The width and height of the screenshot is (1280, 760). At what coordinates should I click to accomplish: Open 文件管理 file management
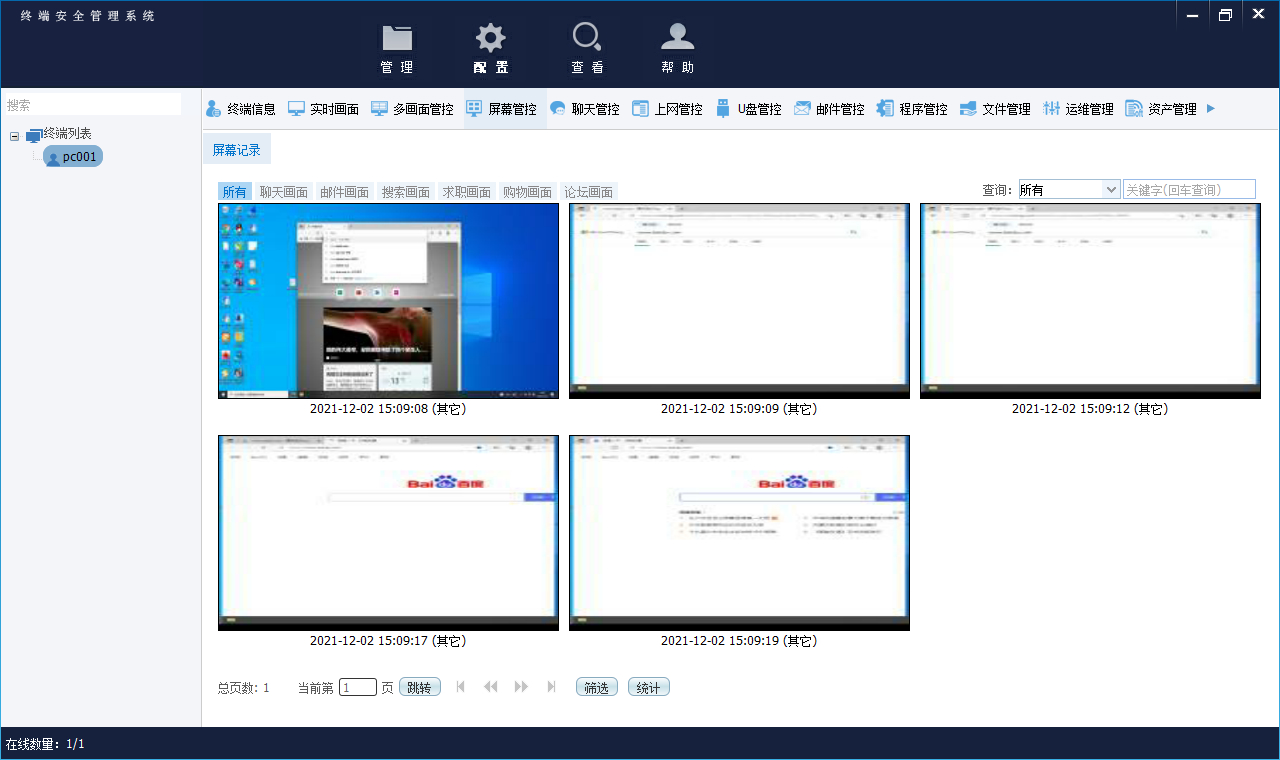coord(995,109)
